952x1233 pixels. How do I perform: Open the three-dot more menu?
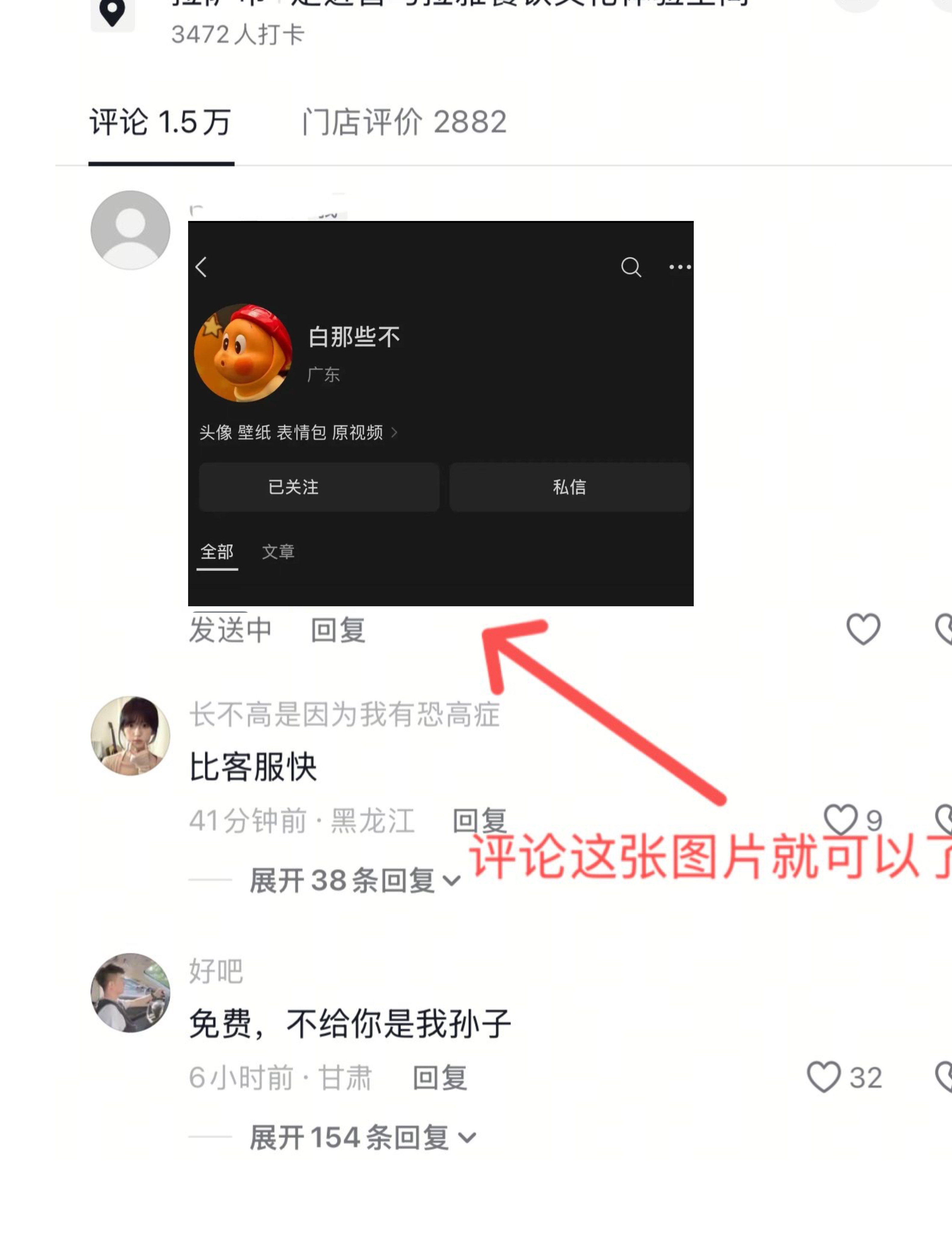680,267
